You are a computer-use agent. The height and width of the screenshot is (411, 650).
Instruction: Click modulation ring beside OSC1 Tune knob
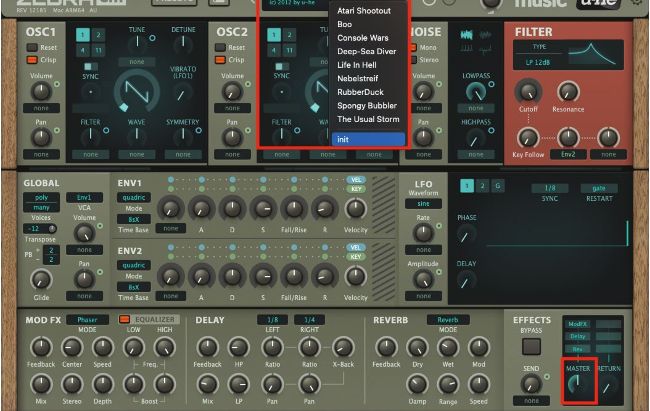click(153, 38)
